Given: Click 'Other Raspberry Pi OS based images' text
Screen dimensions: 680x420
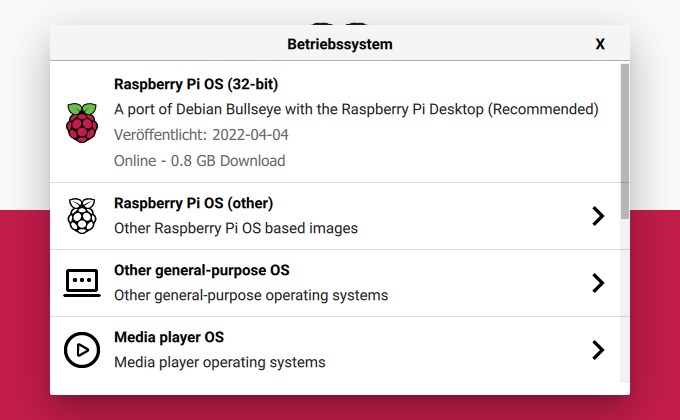Looking at the screenshot, I should pyautogui.click(x=236, y=228).
